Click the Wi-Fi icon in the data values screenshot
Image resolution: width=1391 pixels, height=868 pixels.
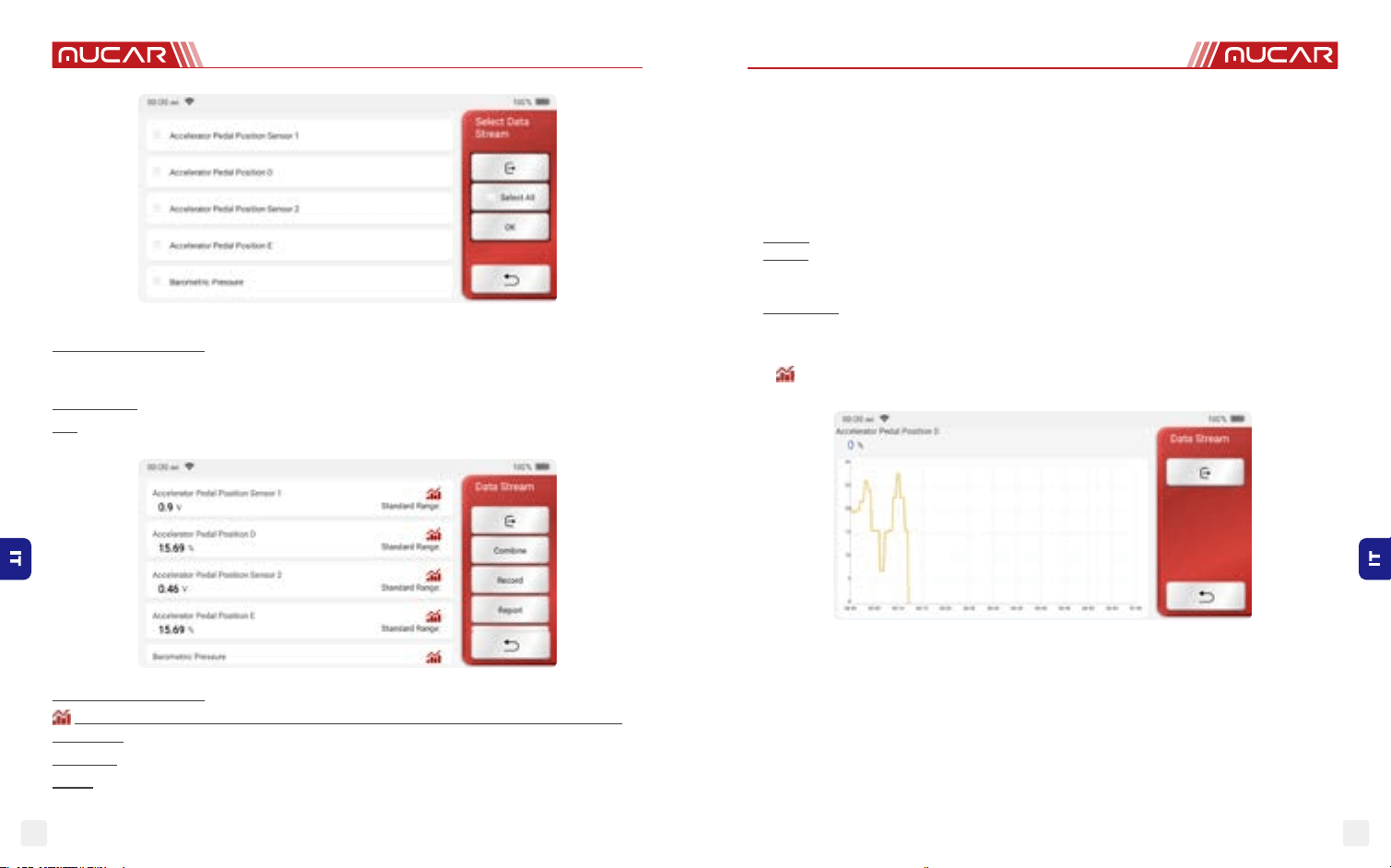[x=189, y=466]
